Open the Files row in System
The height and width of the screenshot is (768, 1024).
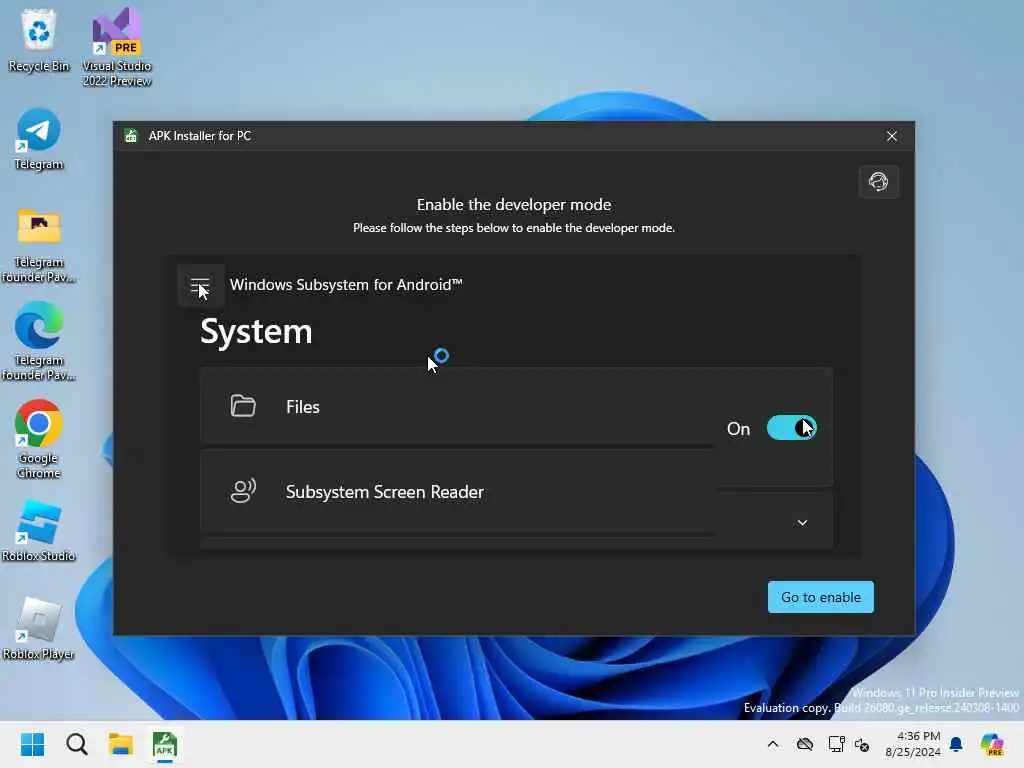tap(456, 406)
